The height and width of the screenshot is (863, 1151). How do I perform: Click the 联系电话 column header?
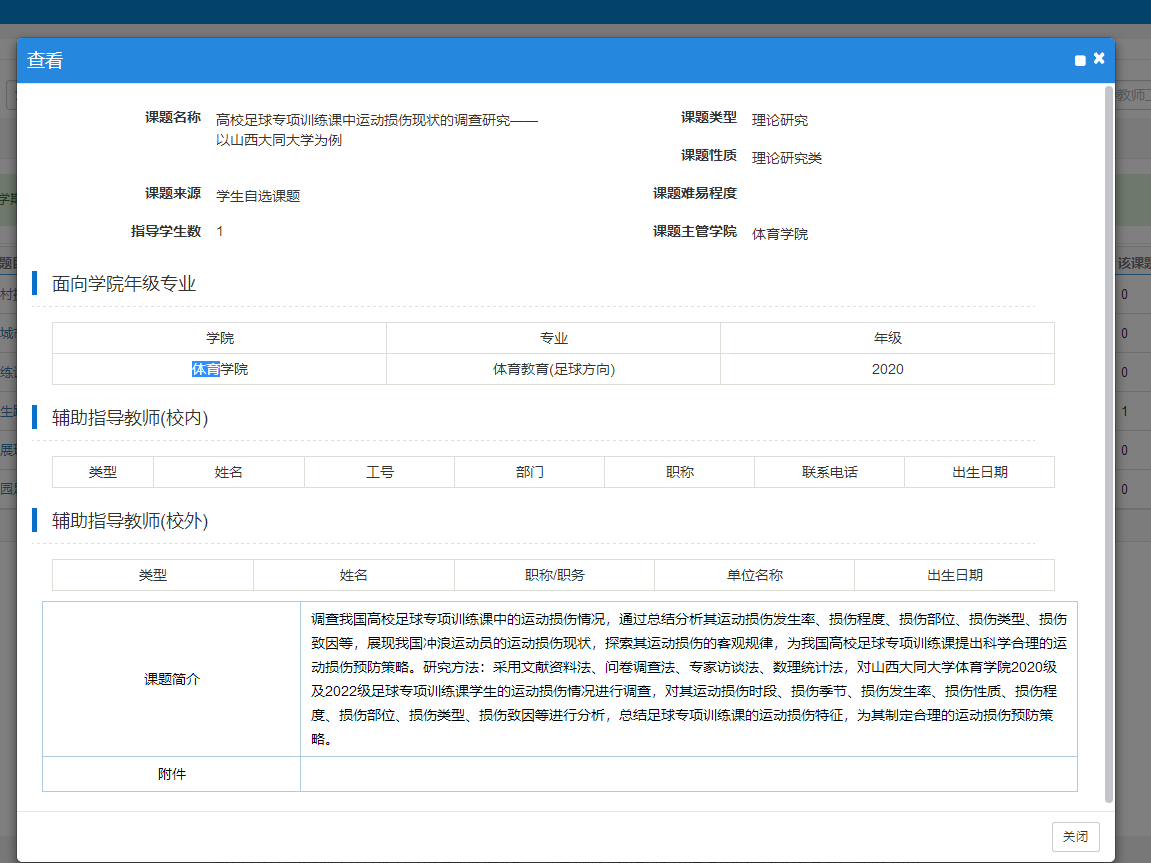(x=829, y=472)
